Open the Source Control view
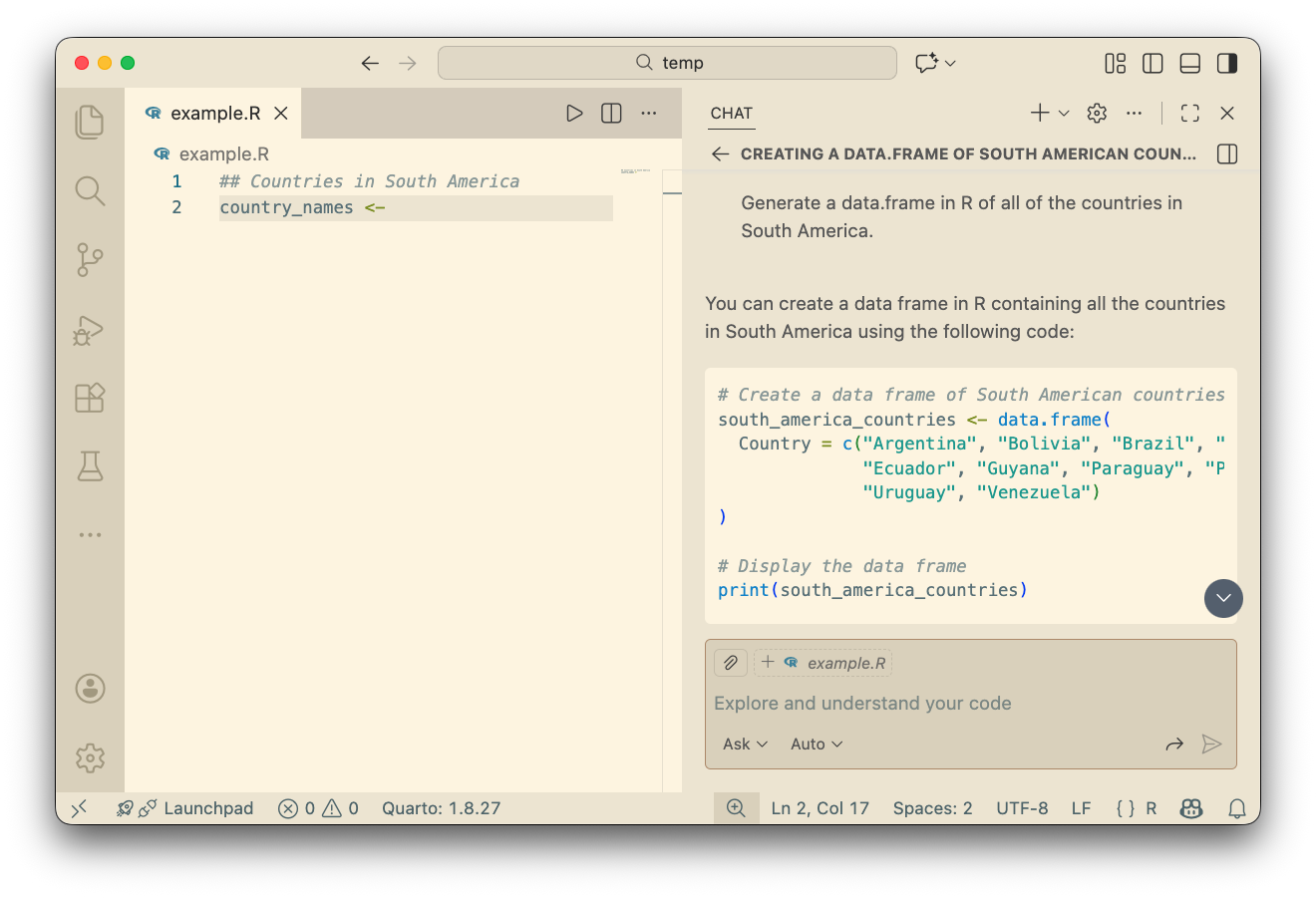The width and height of the screenshot is (1316, 898). (x=90, y=260)
